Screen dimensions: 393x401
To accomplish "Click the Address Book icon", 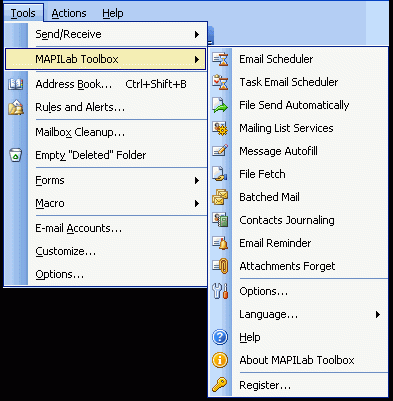I will [x=16, y=84].
